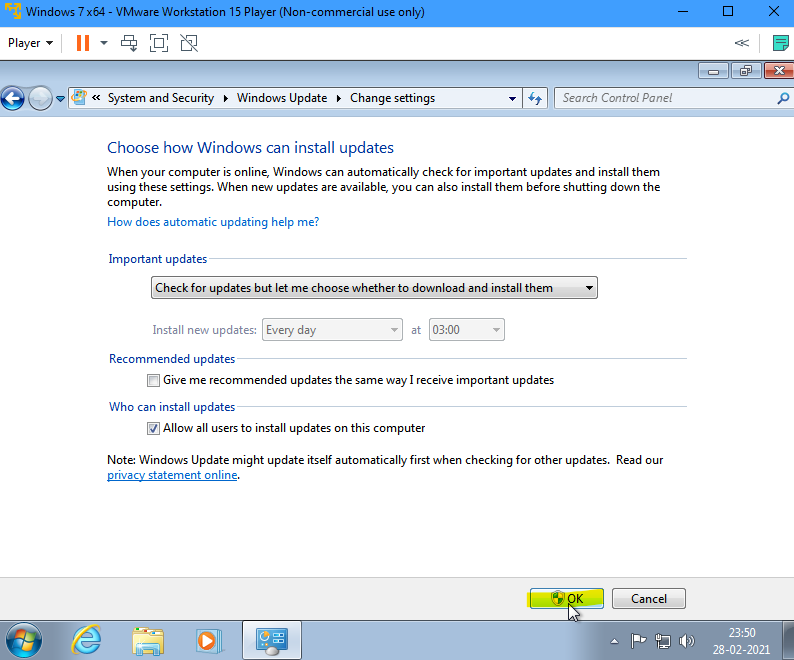
Task: Click Control Panel taskbar button
Action: point(272,640)
